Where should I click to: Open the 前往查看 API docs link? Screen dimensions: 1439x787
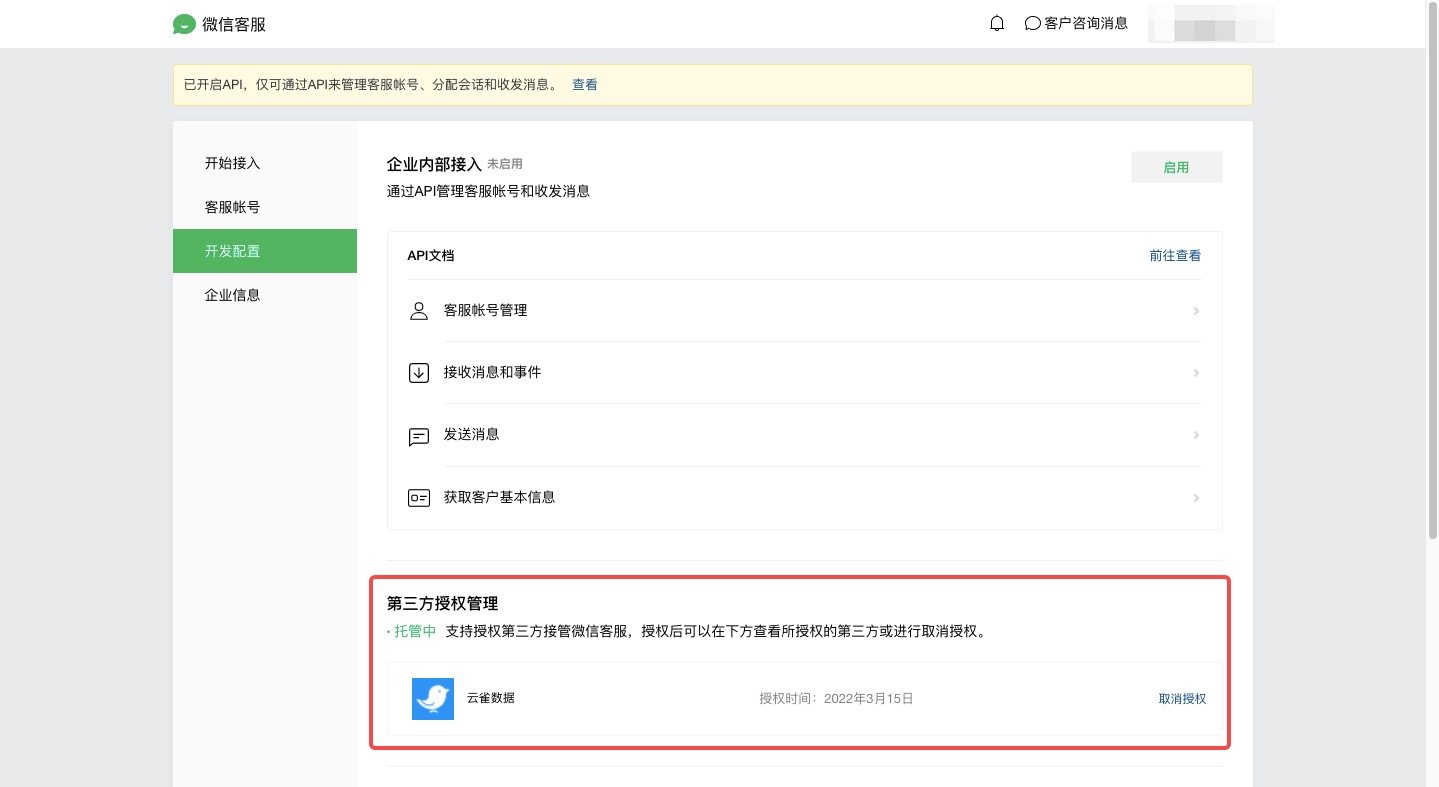tap(1175, 256)
